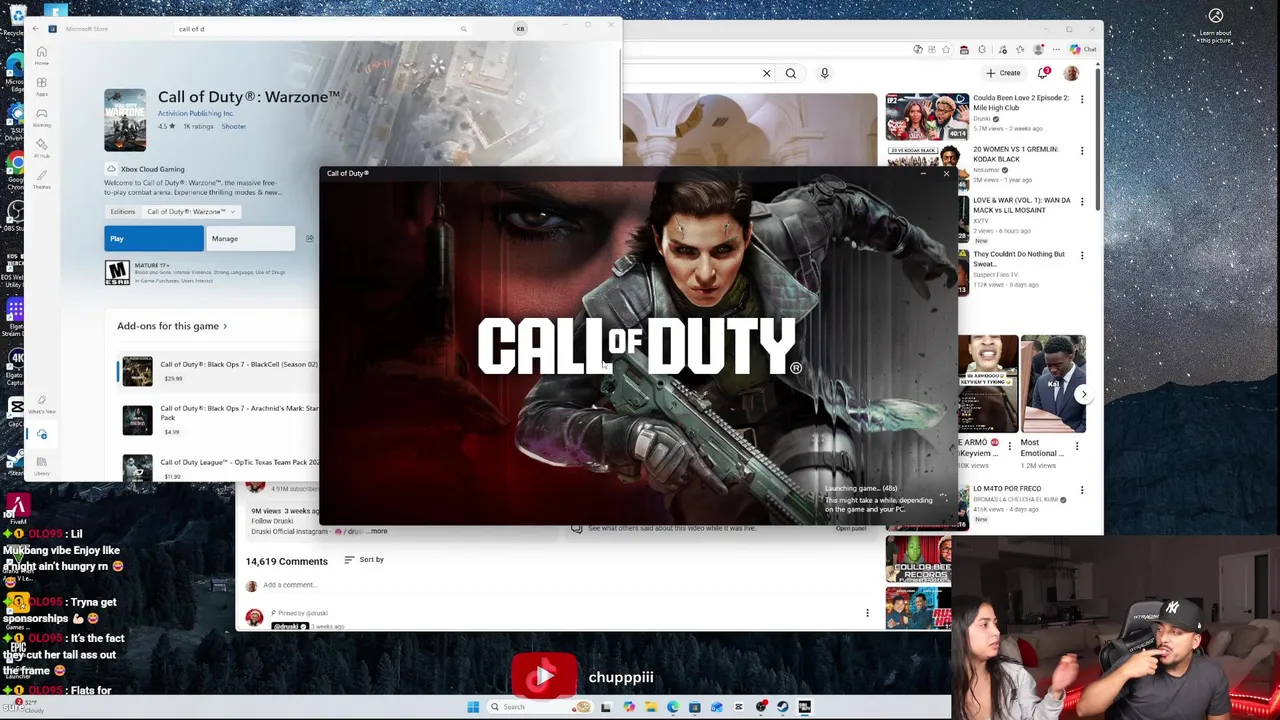
Task: Open They Couldn't Do Nothing But Sweat video
Action: click(1019, 259)
